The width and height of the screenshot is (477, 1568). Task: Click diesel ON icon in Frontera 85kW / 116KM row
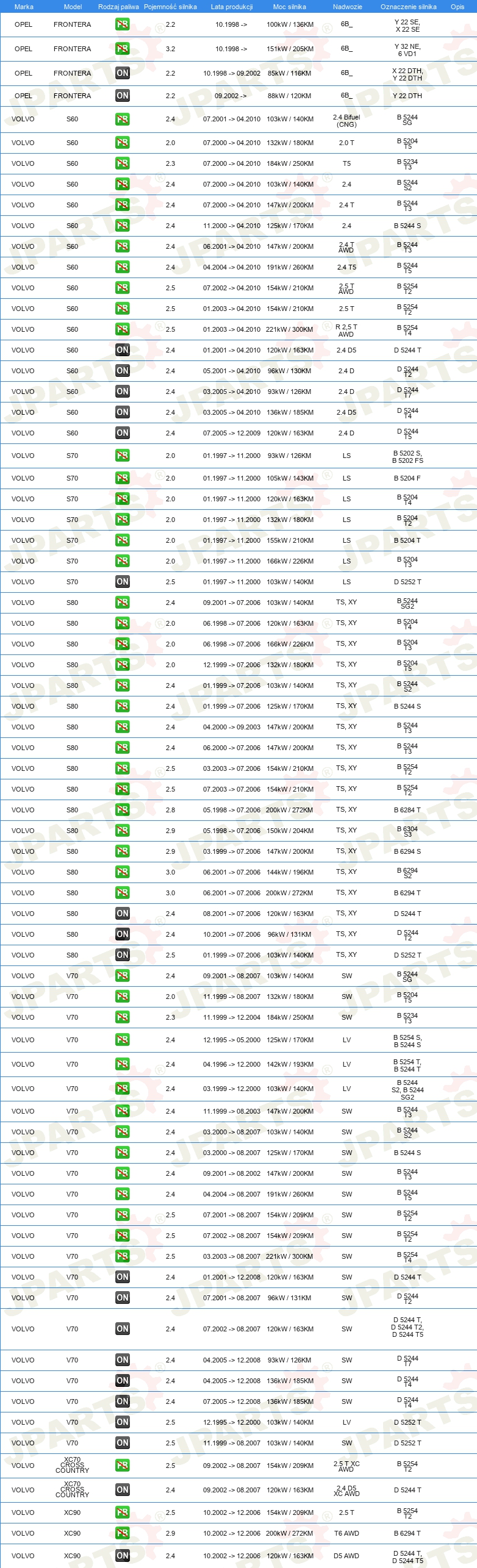122,73
